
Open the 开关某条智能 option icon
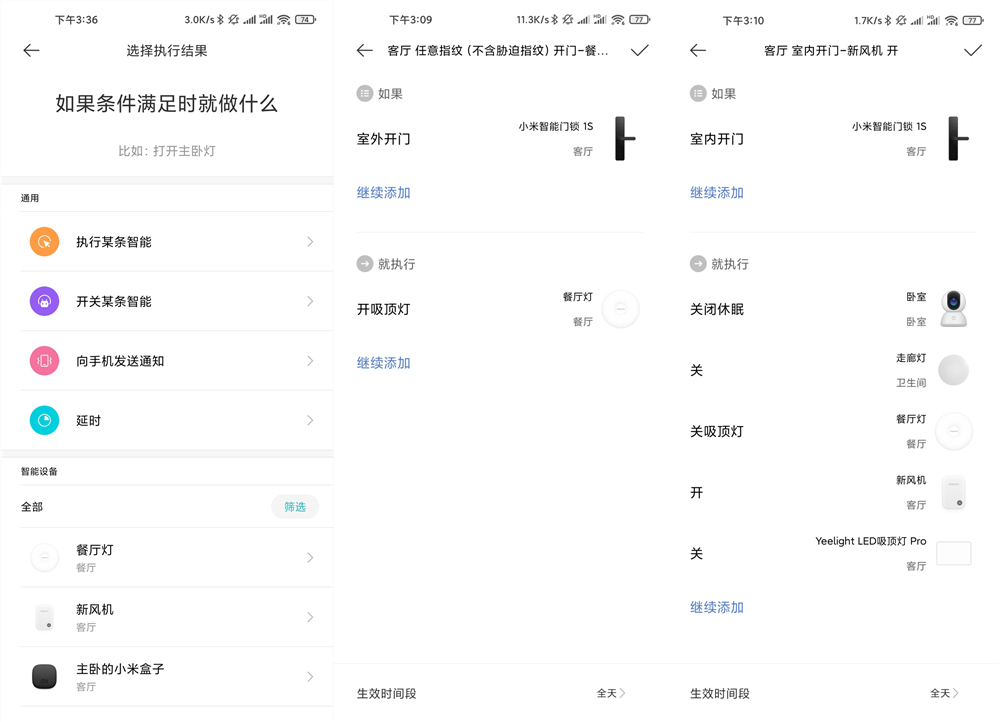[44, 301]
